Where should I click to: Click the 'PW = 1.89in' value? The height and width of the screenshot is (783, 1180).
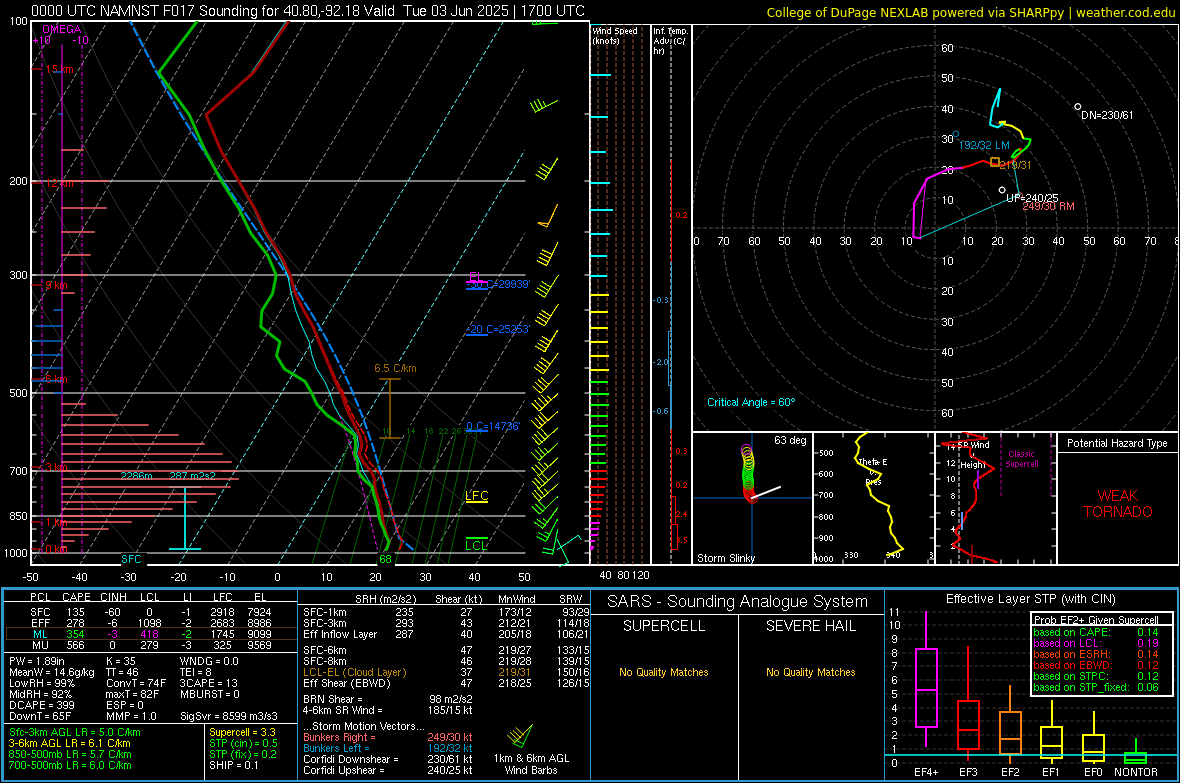coord(37,661)
